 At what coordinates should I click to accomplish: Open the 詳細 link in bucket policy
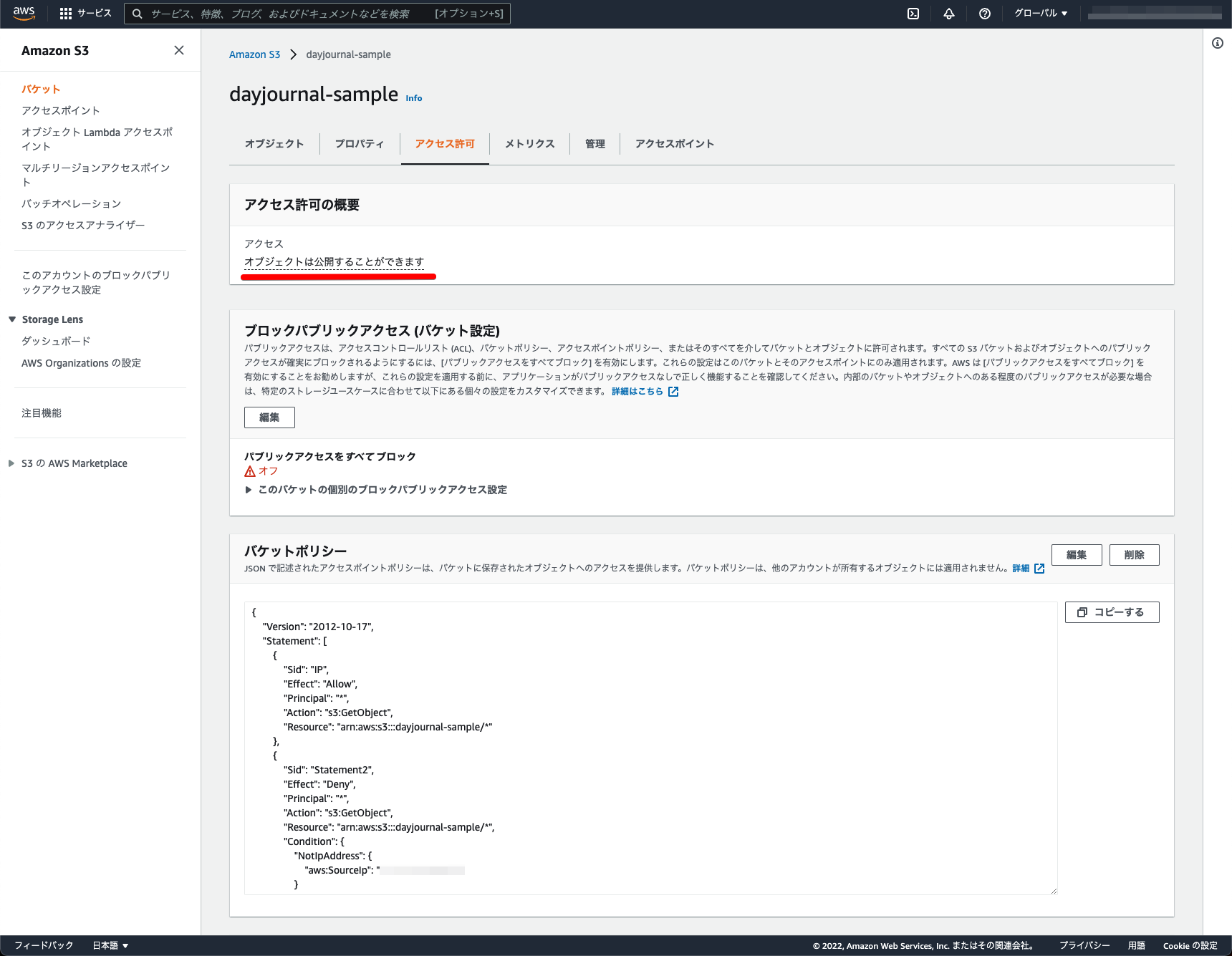point(1021,569)
